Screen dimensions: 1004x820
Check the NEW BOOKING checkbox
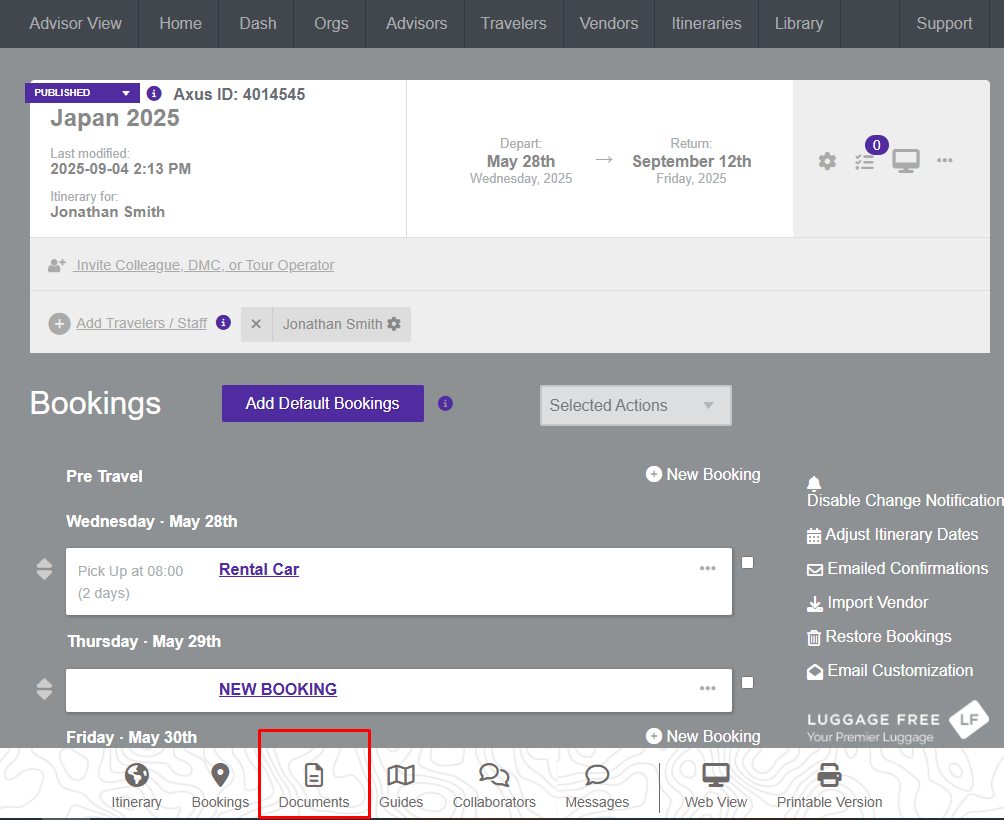click(747, 682)
